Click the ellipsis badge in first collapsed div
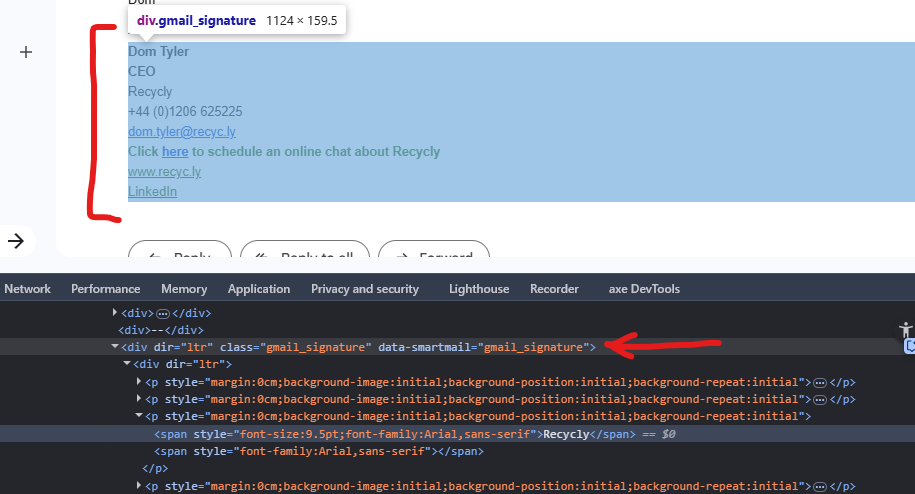Image resolution: width=915 pixels, height=494 pixels. pyautogui.click(x=163, y=314)
